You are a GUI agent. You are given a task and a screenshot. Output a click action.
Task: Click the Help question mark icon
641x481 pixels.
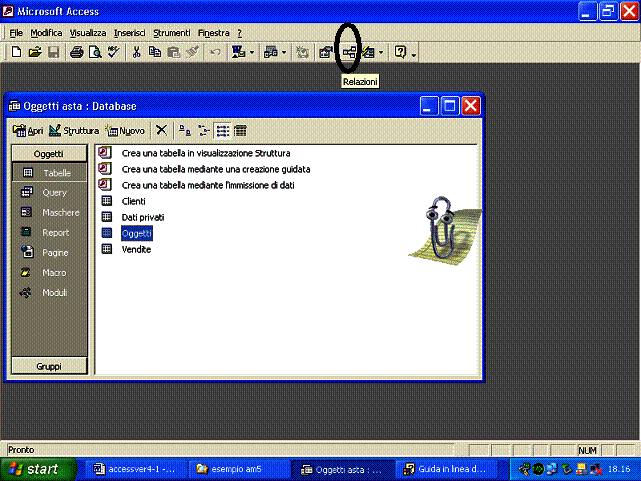tap(400, 52)
